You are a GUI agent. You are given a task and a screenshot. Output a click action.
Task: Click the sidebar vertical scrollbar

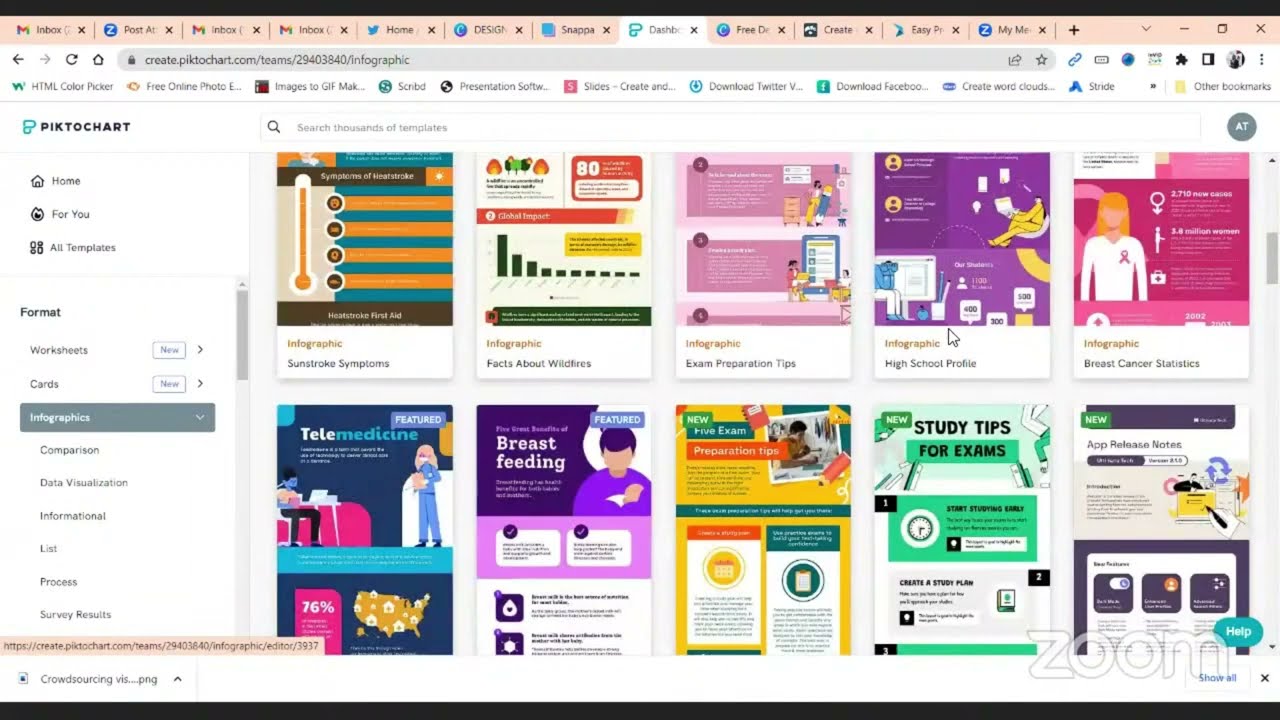coord(242,335)
